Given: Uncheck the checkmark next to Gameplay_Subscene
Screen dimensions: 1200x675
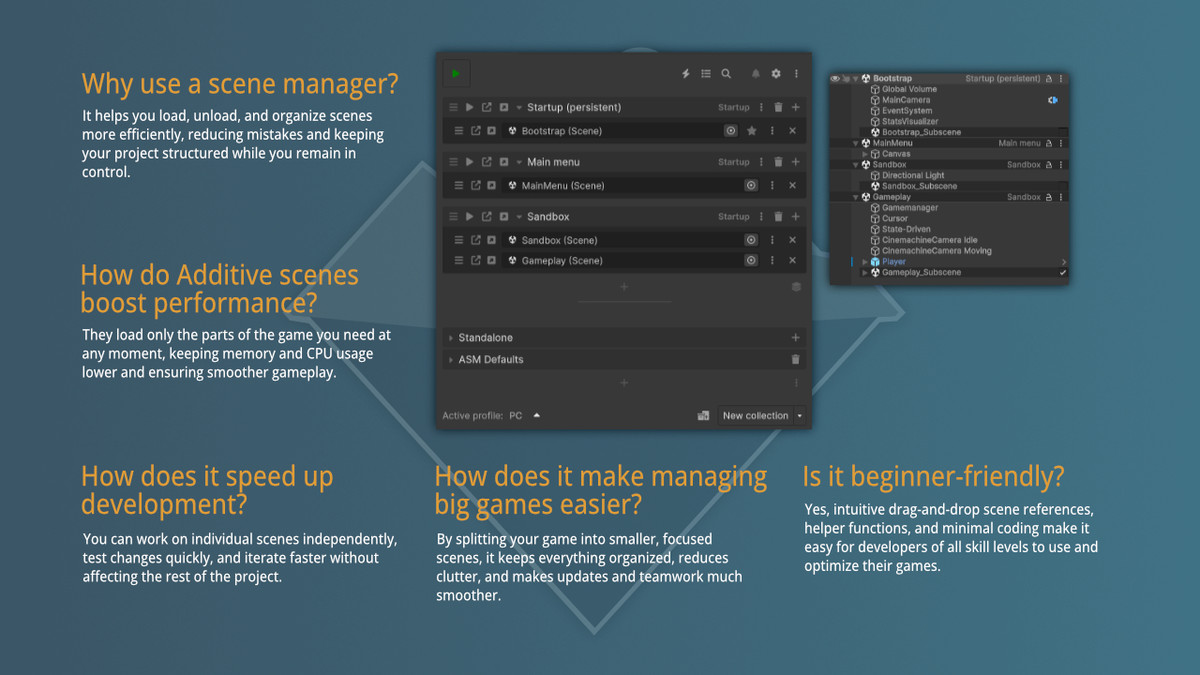Looking at the screenshot, I should pyautogui.click(x=1062, y=272).
